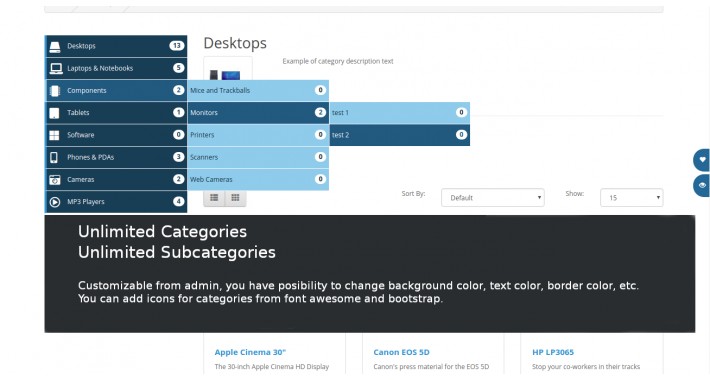The width and height of the screenshot is (710, 380).
Task: Click the Software windows icon
Action: 54,135
